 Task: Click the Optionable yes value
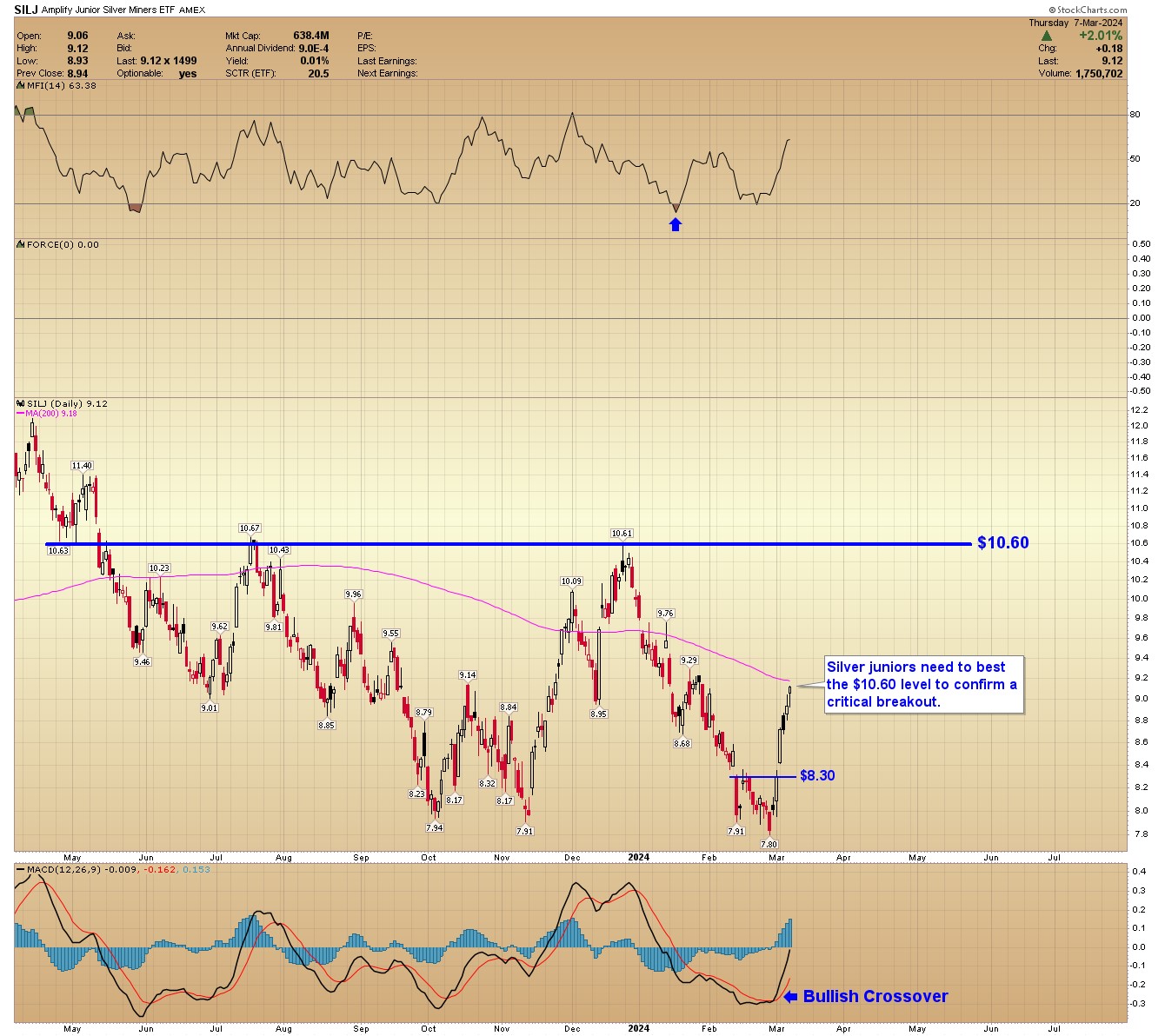coord(188,74)
